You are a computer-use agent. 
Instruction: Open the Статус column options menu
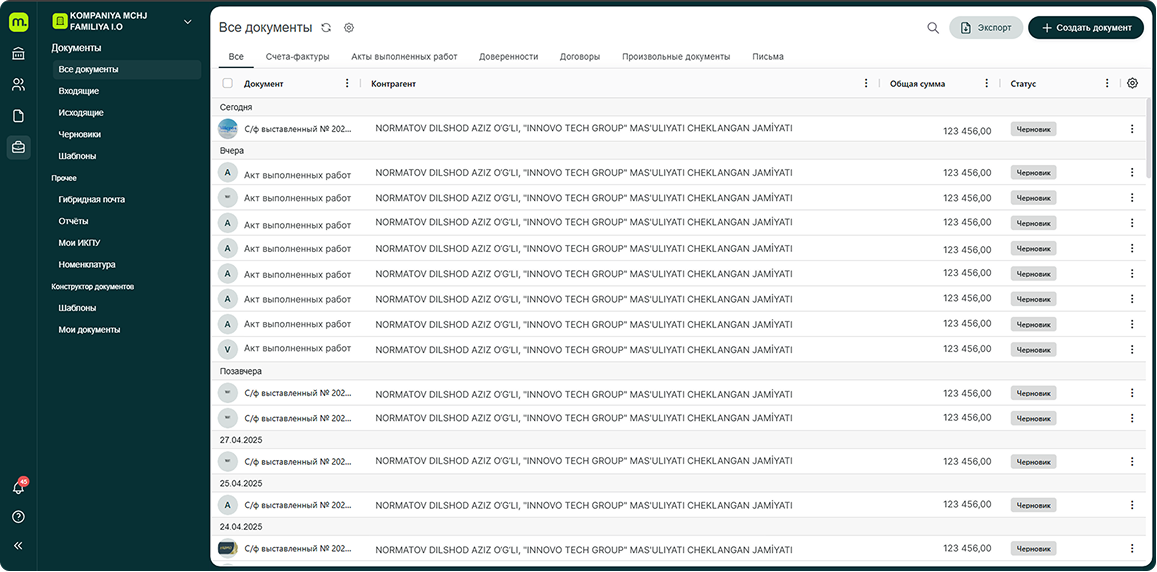click(1106, 84)
